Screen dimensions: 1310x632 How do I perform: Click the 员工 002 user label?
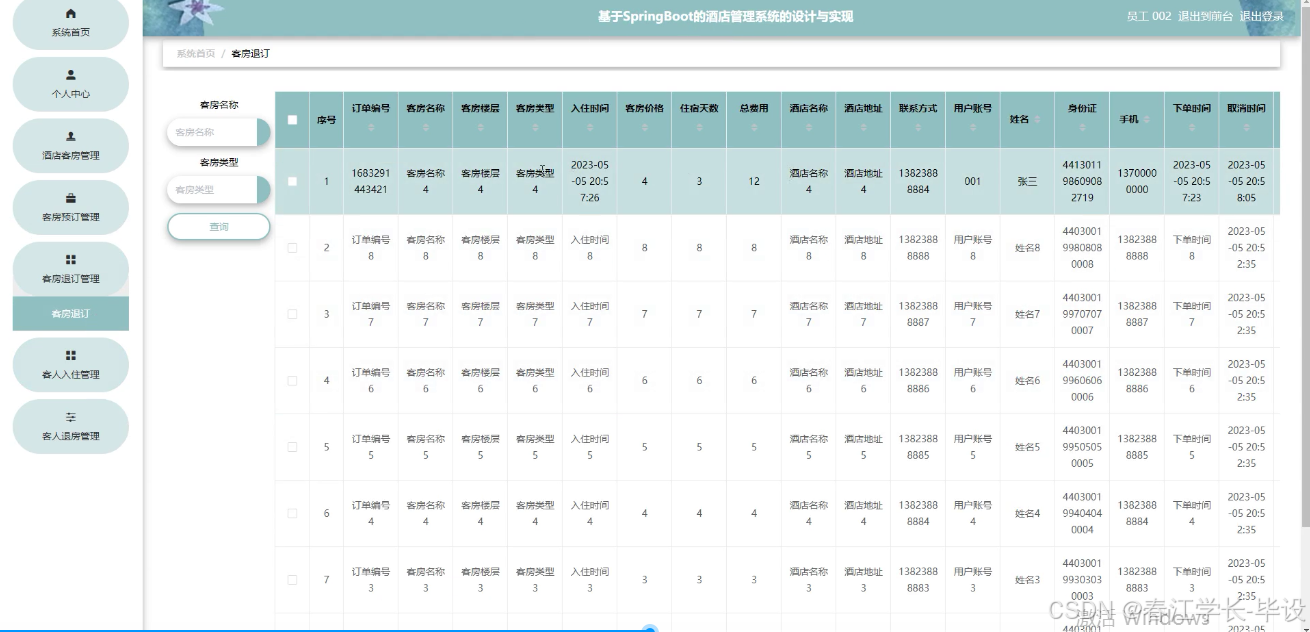[1148, 17]
